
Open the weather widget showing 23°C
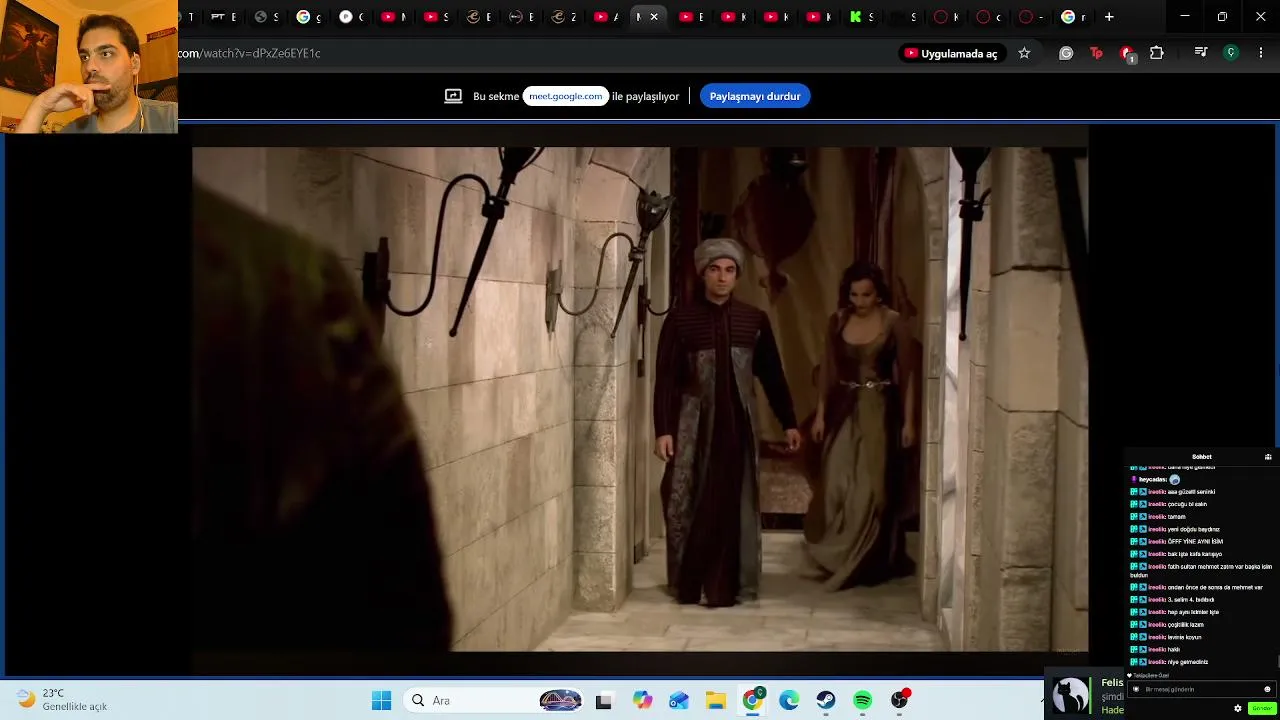click(x=62, y=700)
